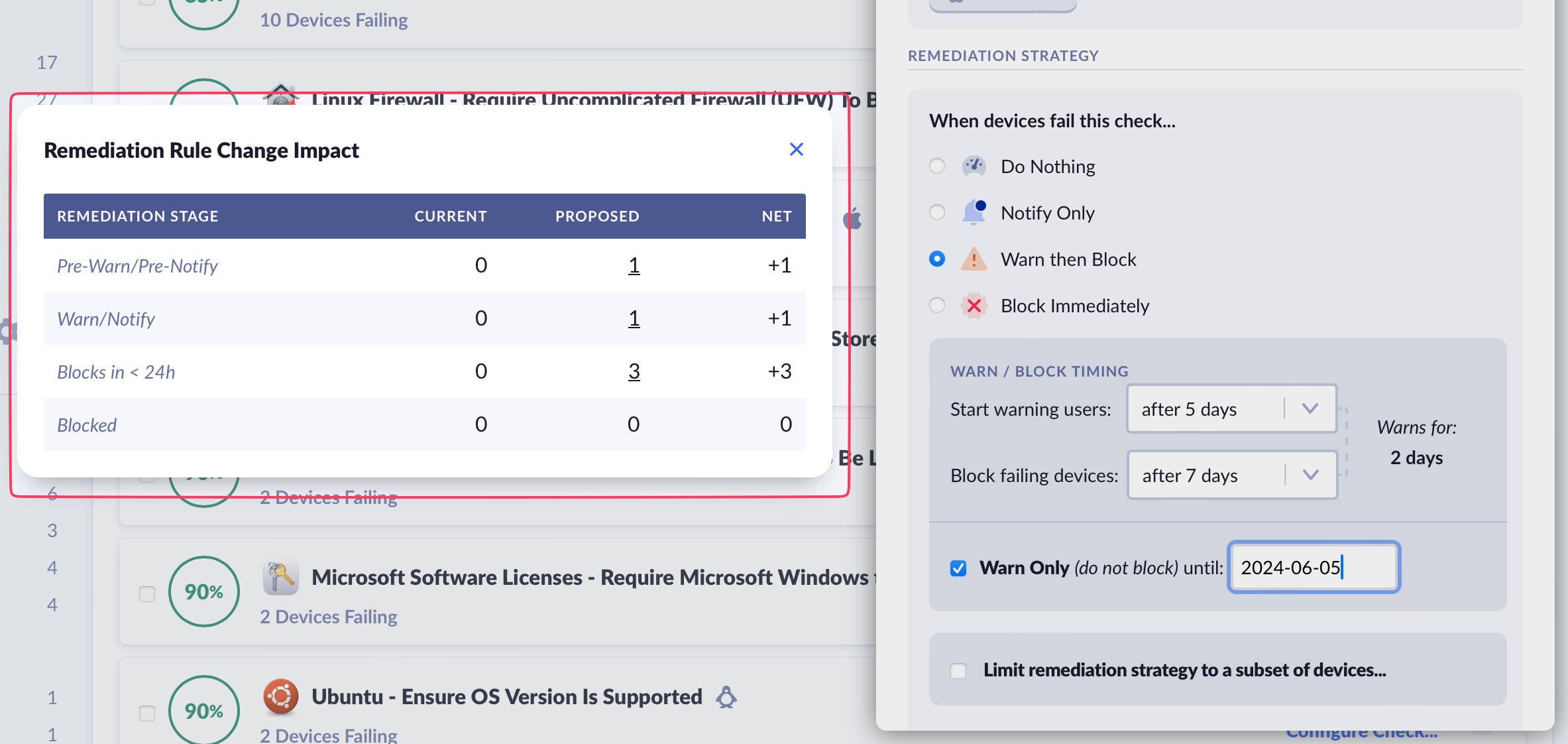
Task: Click the Do Nothing gauge icon
Action: pyautogui.click(x=974, y=166)
